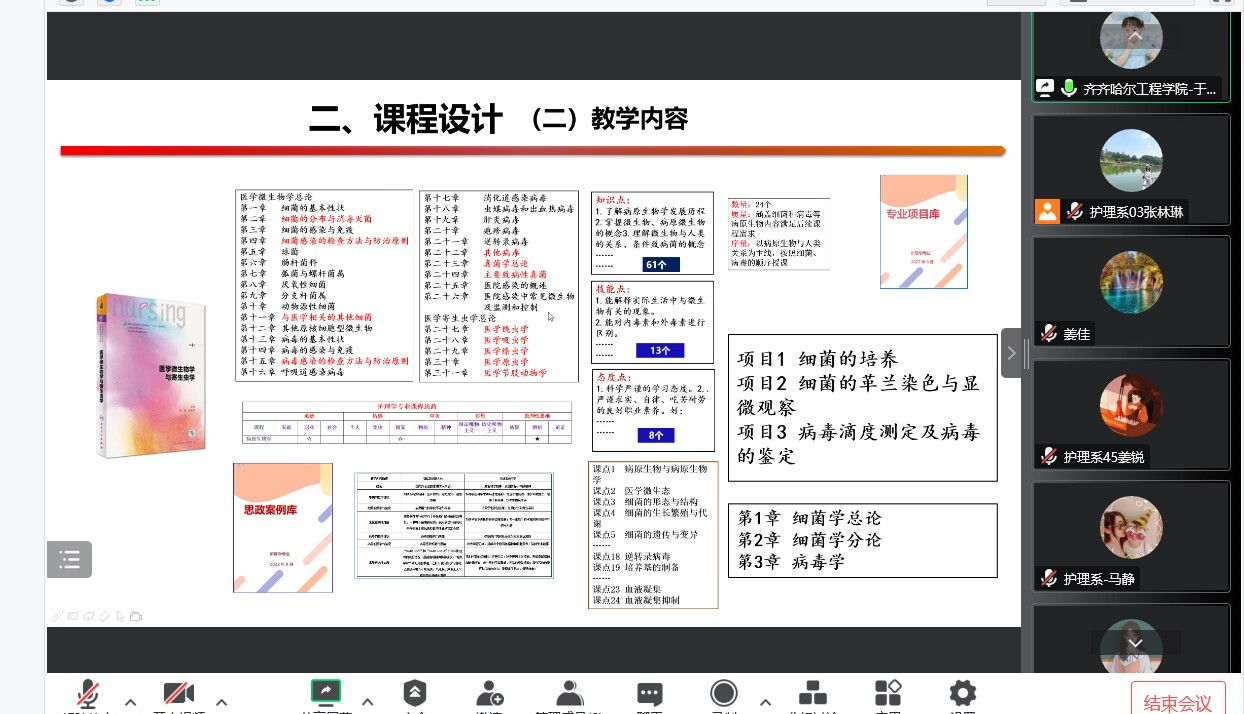The height and width of the screenshot is (714, 1244).
Task: Click the invite participants icon
Action: point(490,694)
